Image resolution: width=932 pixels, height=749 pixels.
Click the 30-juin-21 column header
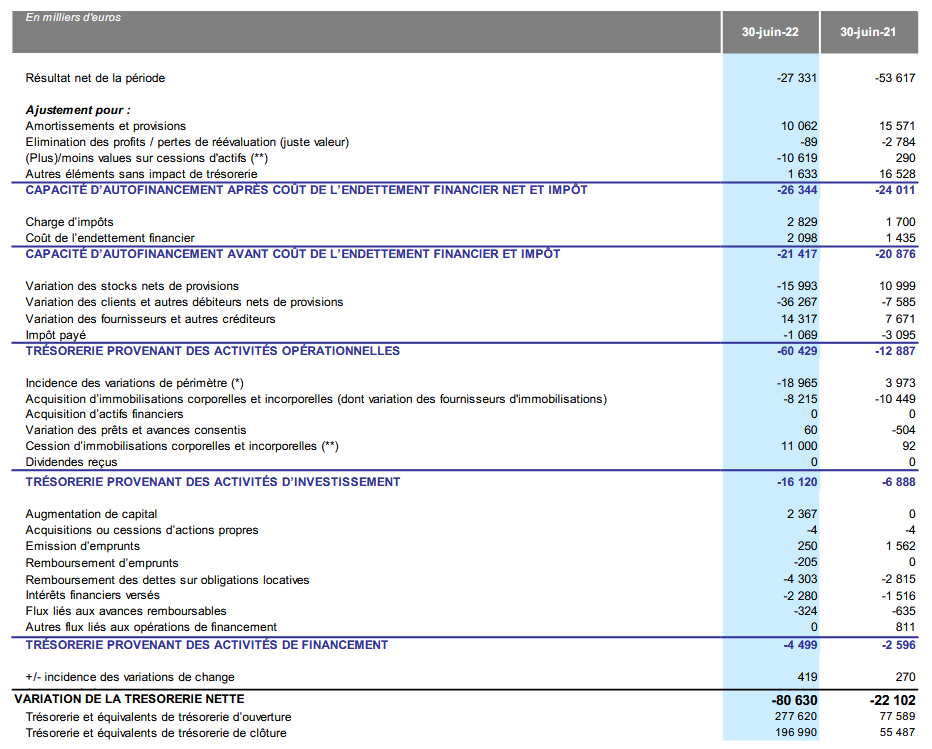tap(867, 32)
